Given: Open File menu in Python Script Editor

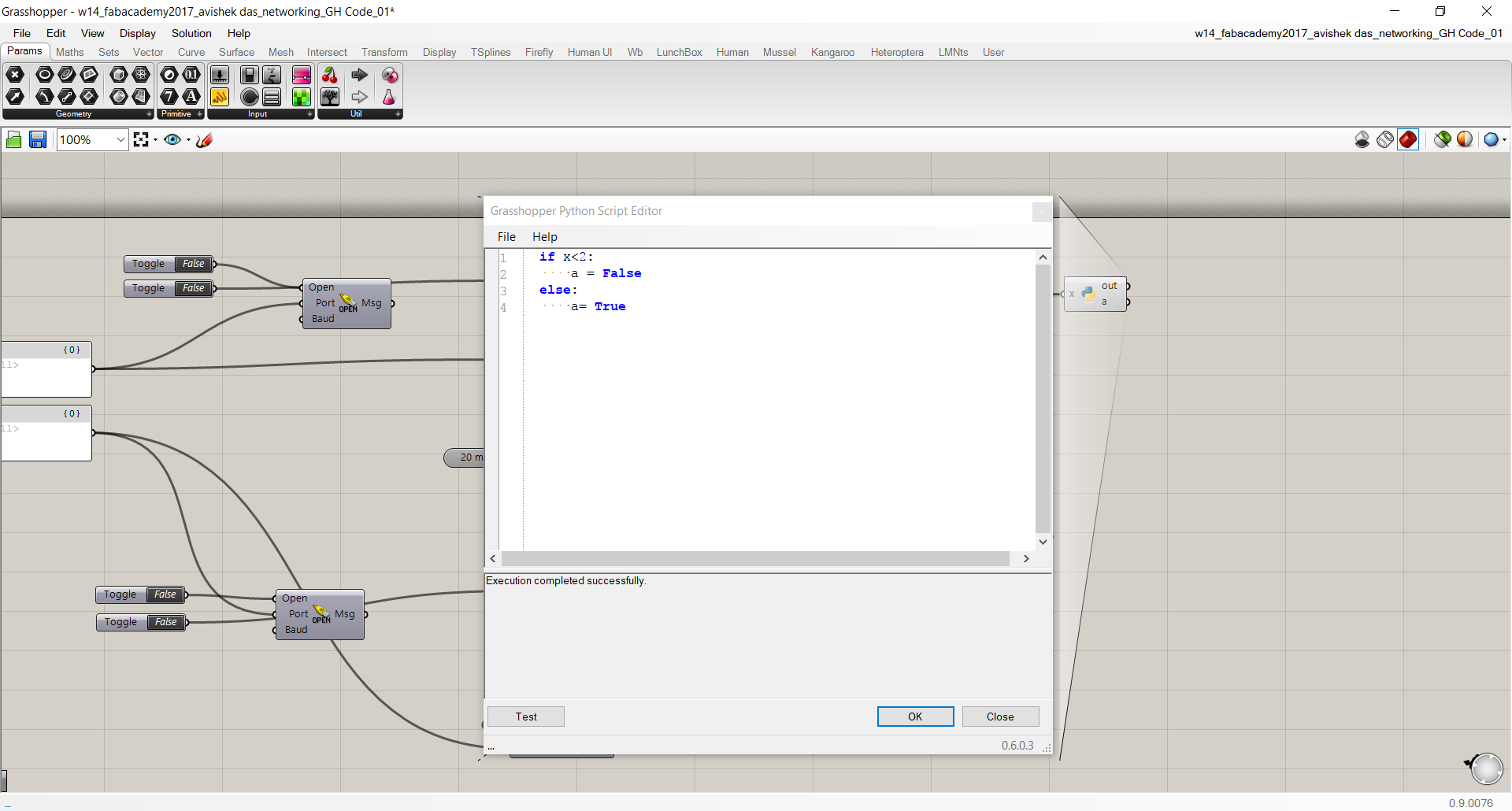Looking at the screenshot, I should pyautogui.click(x=506, y=236).
